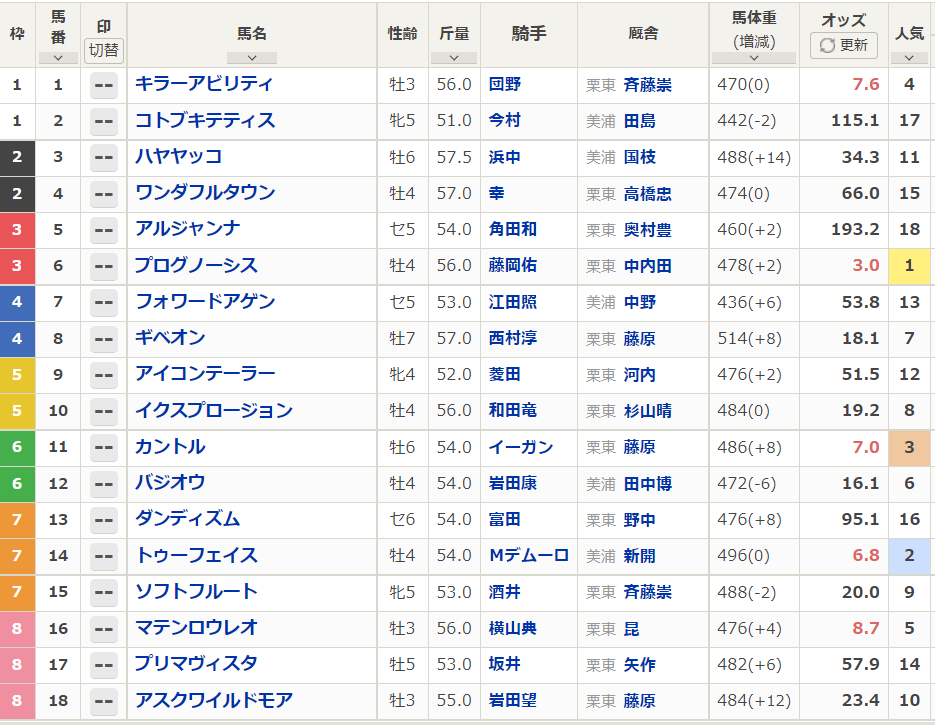935x725 pixels.
Task: Open horse page フォワードアゲン
Action: [205, 301]
